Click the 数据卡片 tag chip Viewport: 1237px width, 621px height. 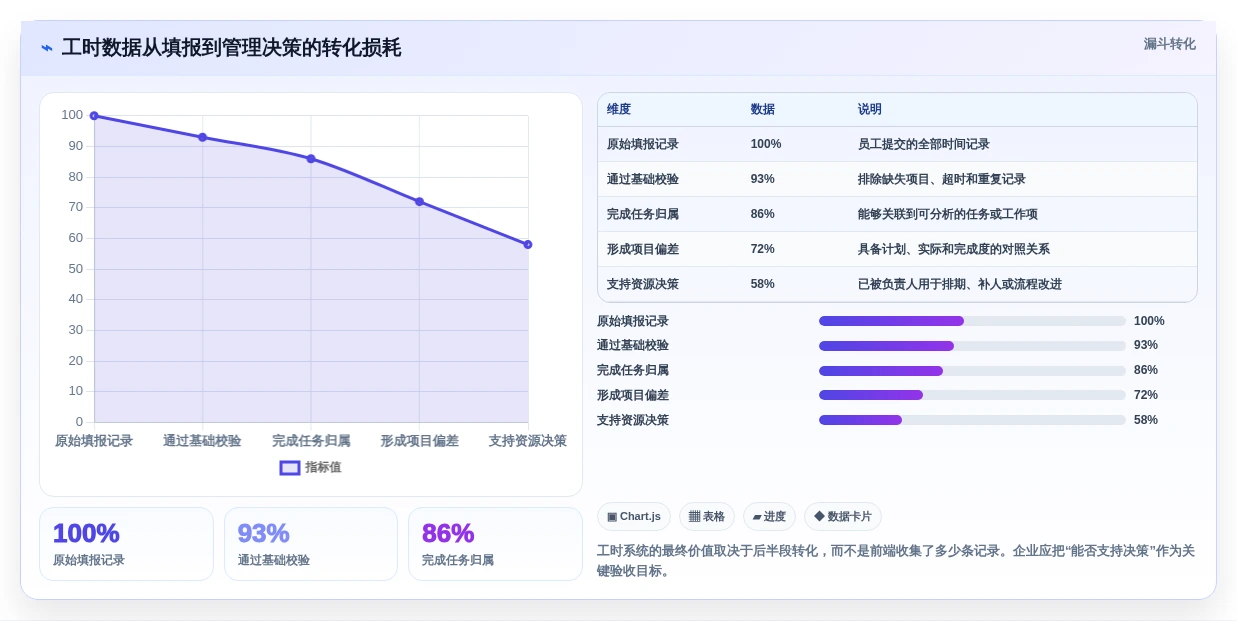[x=843, y=517]
